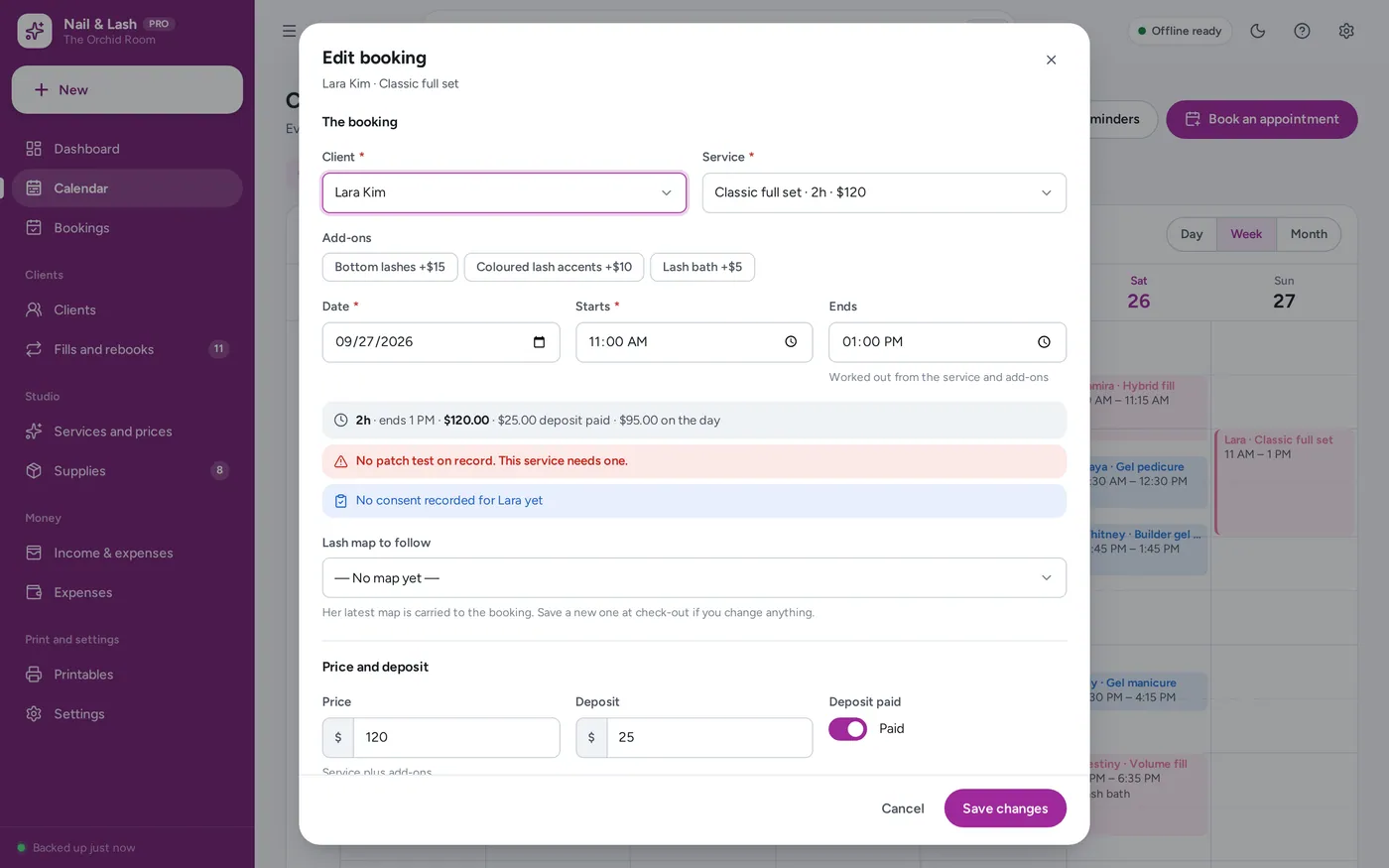Click the Book an appointment button
This screenshot has height=868, width=1389.
click(1262, 119)
